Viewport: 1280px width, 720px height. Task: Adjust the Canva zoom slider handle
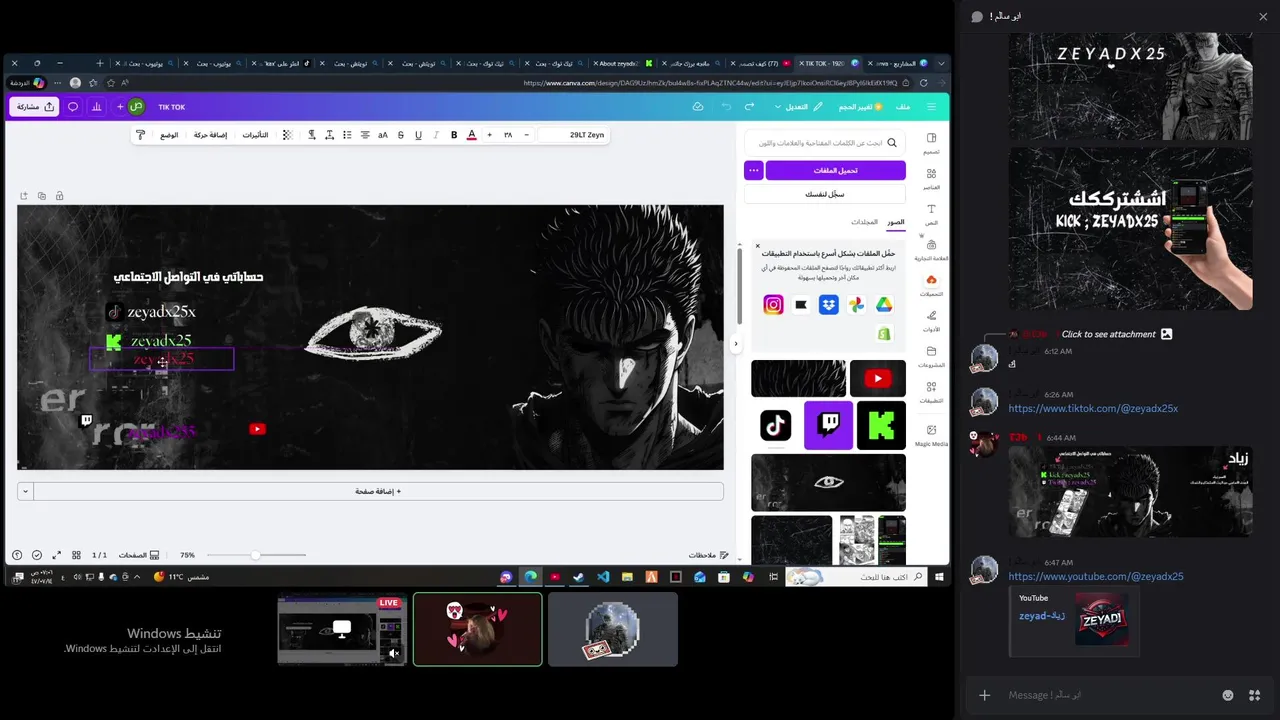tap(255, 555)
